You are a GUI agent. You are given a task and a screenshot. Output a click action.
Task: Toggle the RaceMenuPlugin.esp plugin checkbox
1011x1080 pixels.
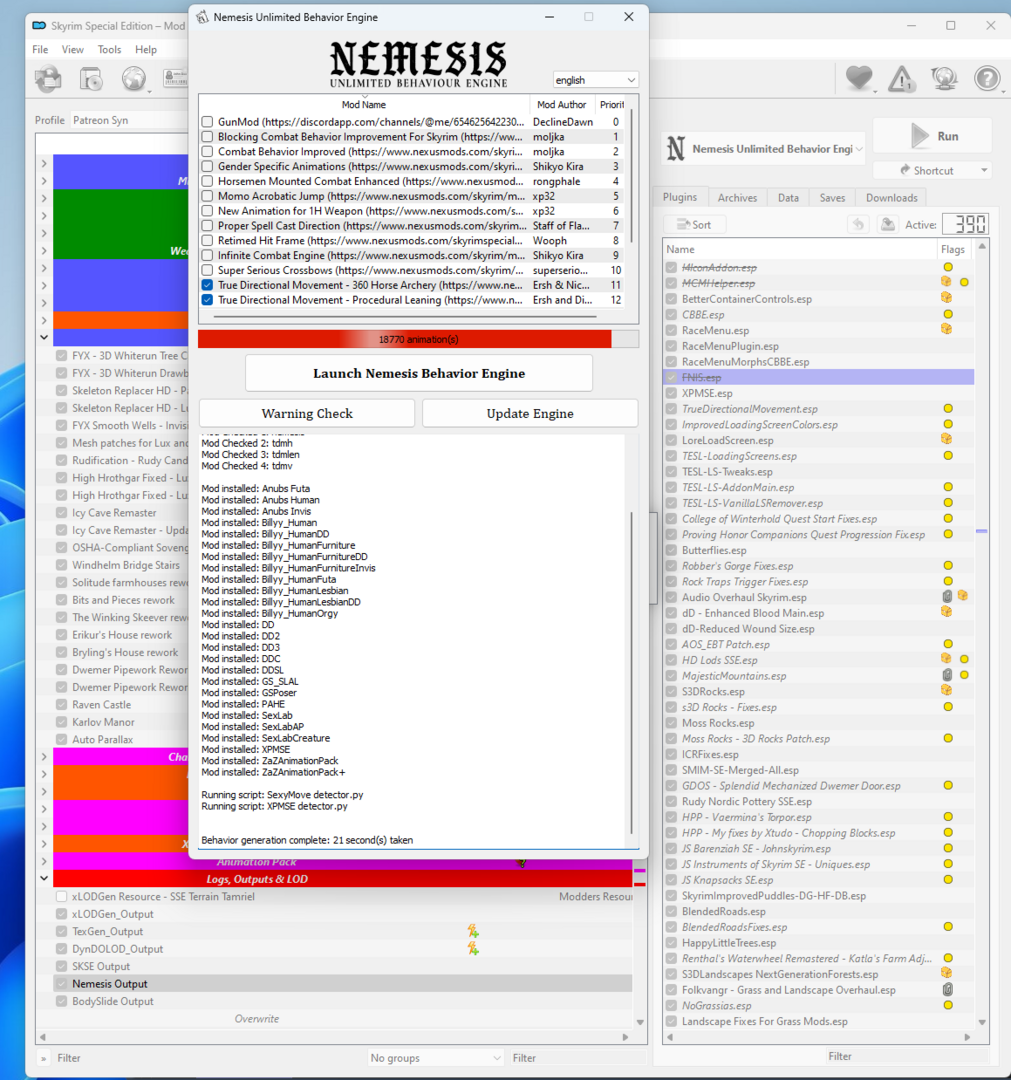671,346
